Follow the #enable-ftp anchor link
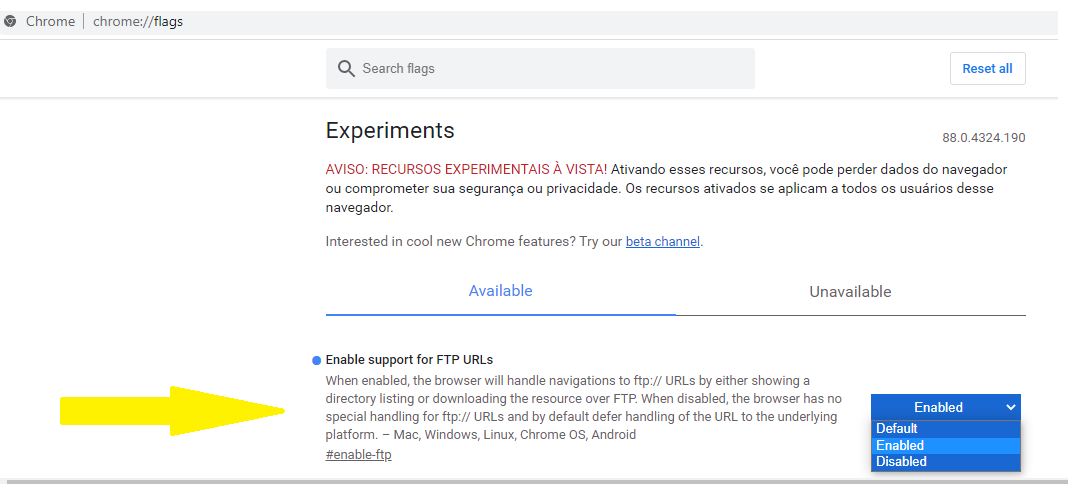 pos(358,455)
